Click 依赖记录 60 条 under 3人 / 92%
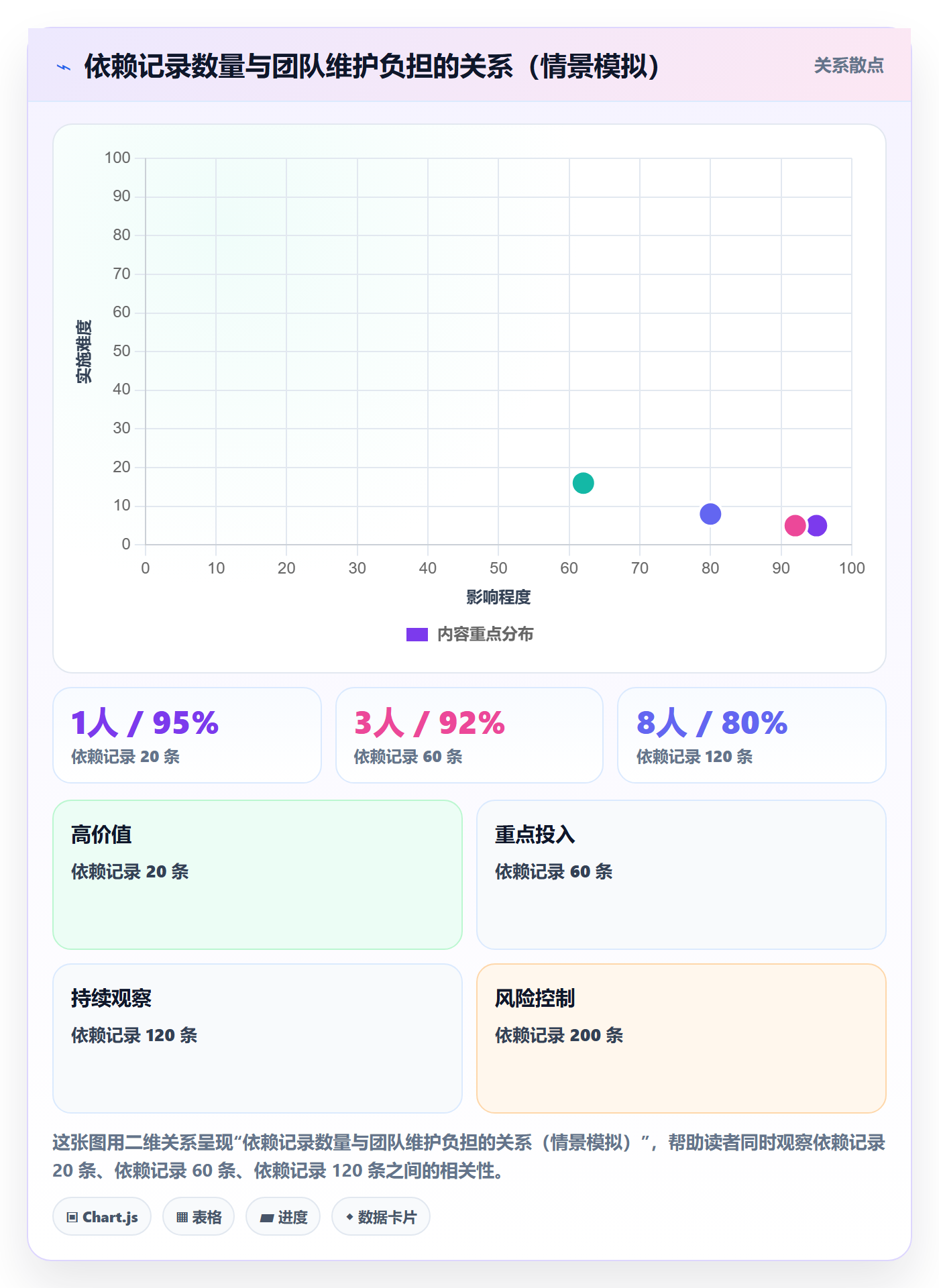The width and height of the screenshot is (939, 1288). coord(408,757)
